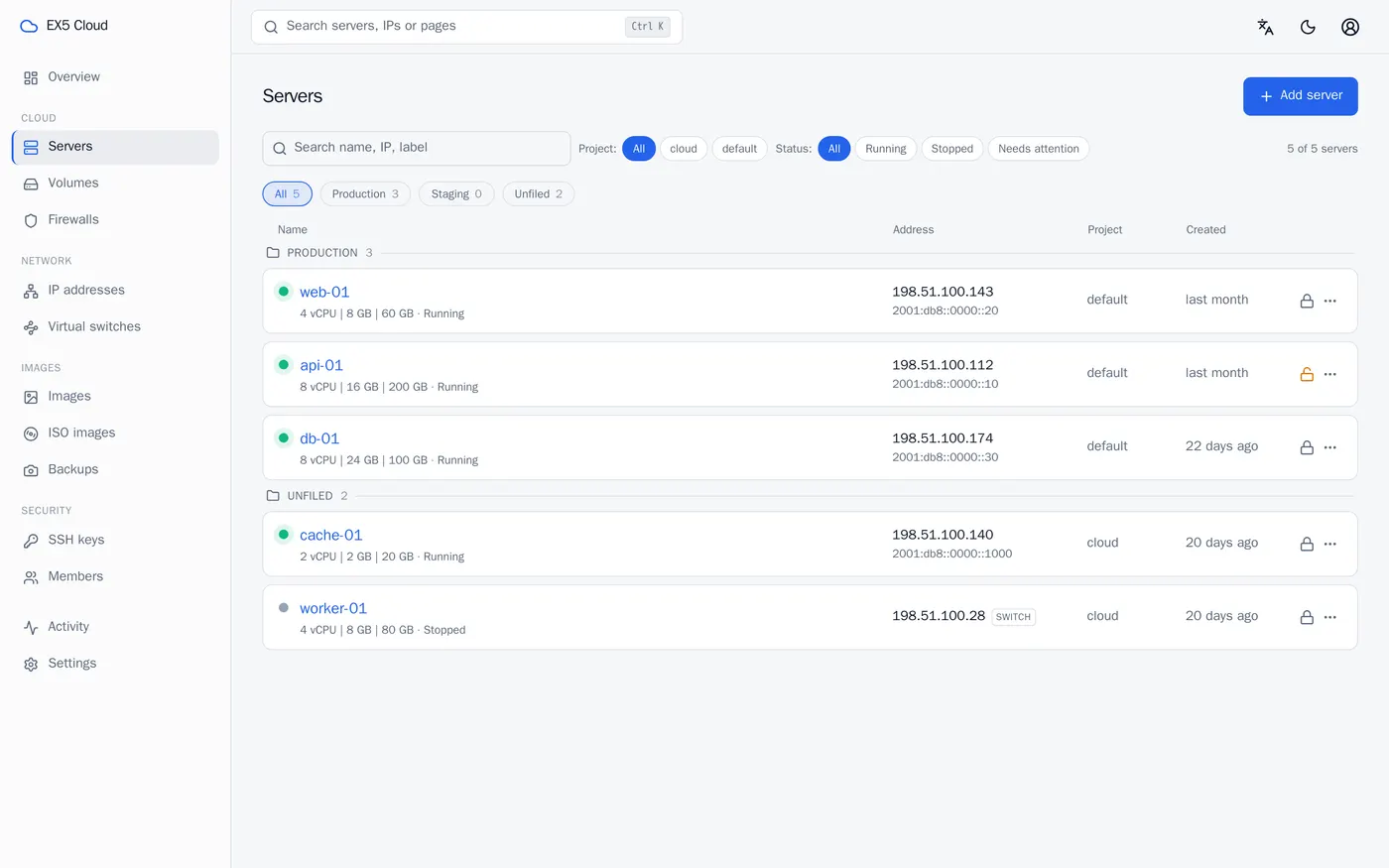The image size is (1389, 868).
Task: Open more options menu for worker-01
Action: point(1330,617)
